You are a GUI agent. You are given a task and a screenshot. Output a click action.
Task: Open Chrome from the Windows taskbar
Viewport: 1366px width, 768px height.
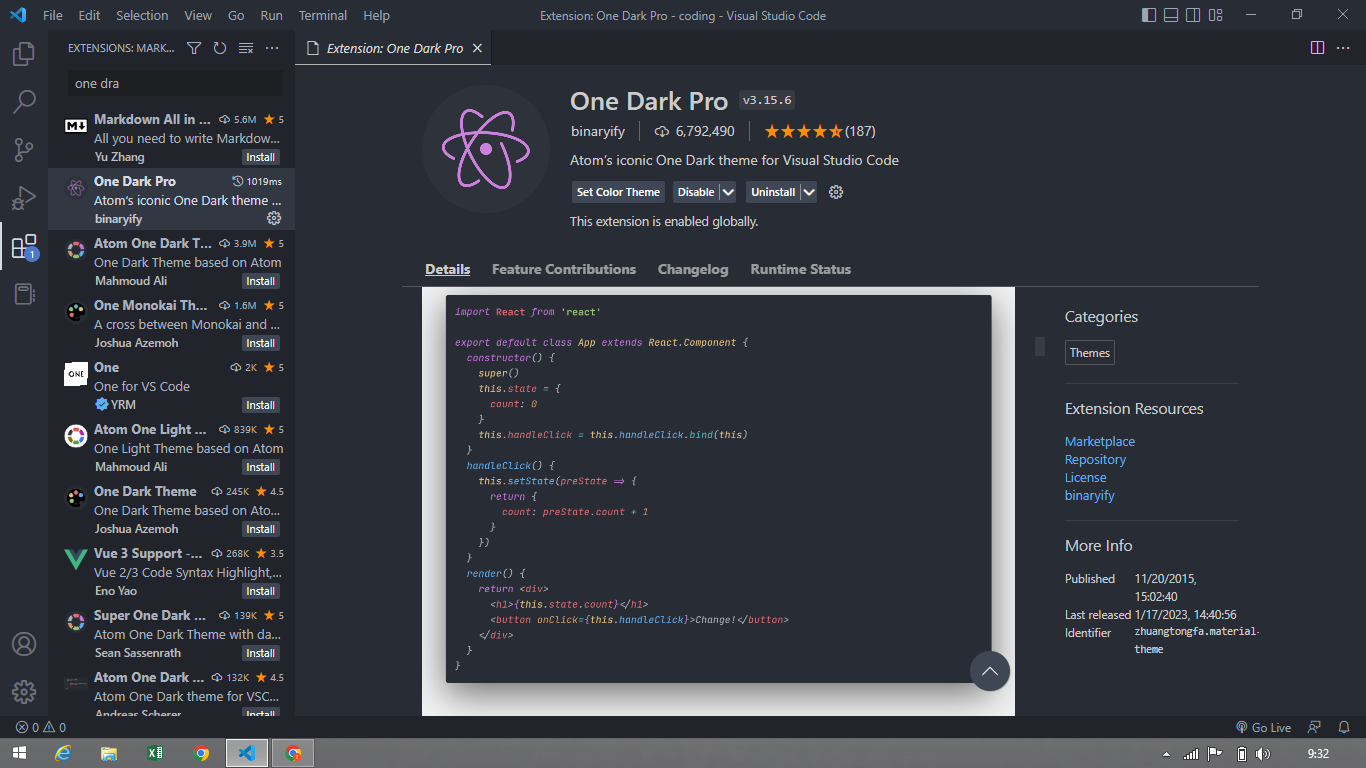201,753
